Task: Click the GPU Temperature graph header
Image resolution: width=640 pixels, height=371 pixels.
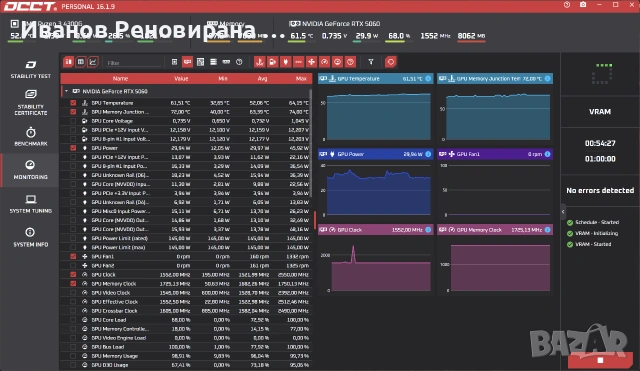Action: click(x=376, y=78)
